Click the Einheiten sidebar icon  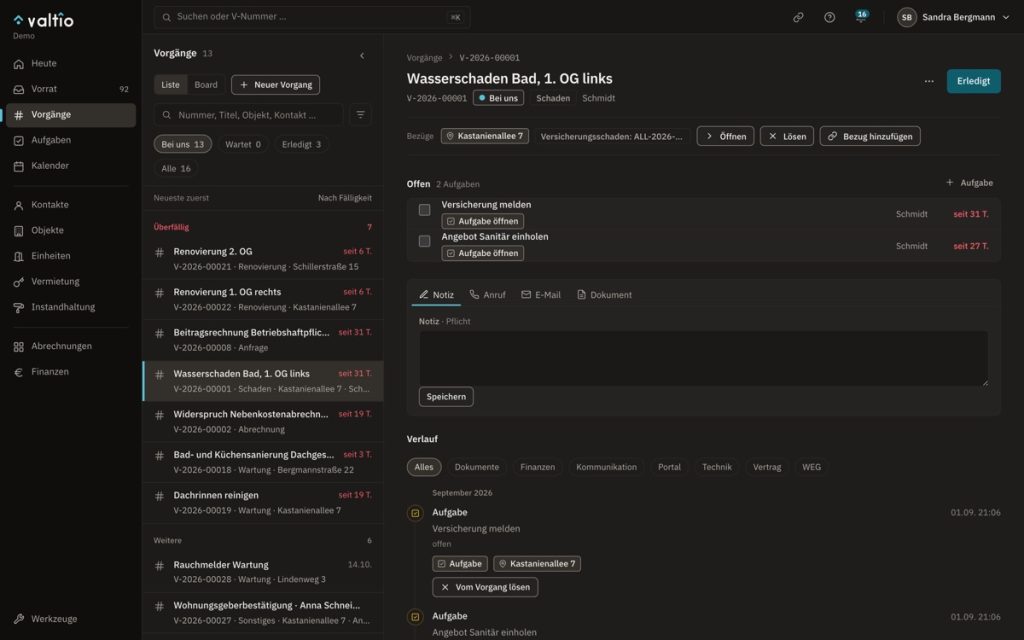[x=19, y=256]
